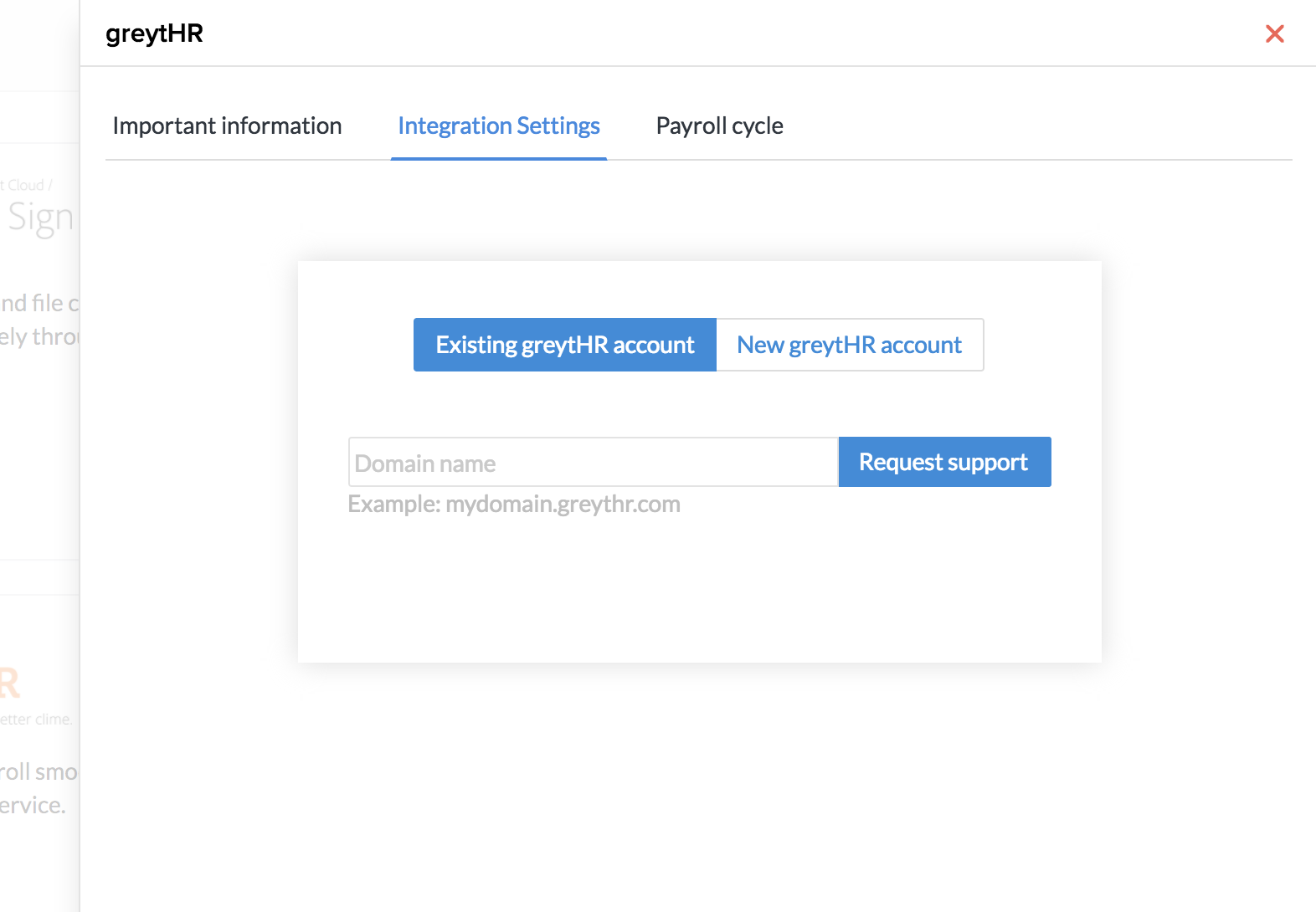Click the dimmed 'roll smo' background text
Viewport: 1316px width, 912px height.
(39, 771)
